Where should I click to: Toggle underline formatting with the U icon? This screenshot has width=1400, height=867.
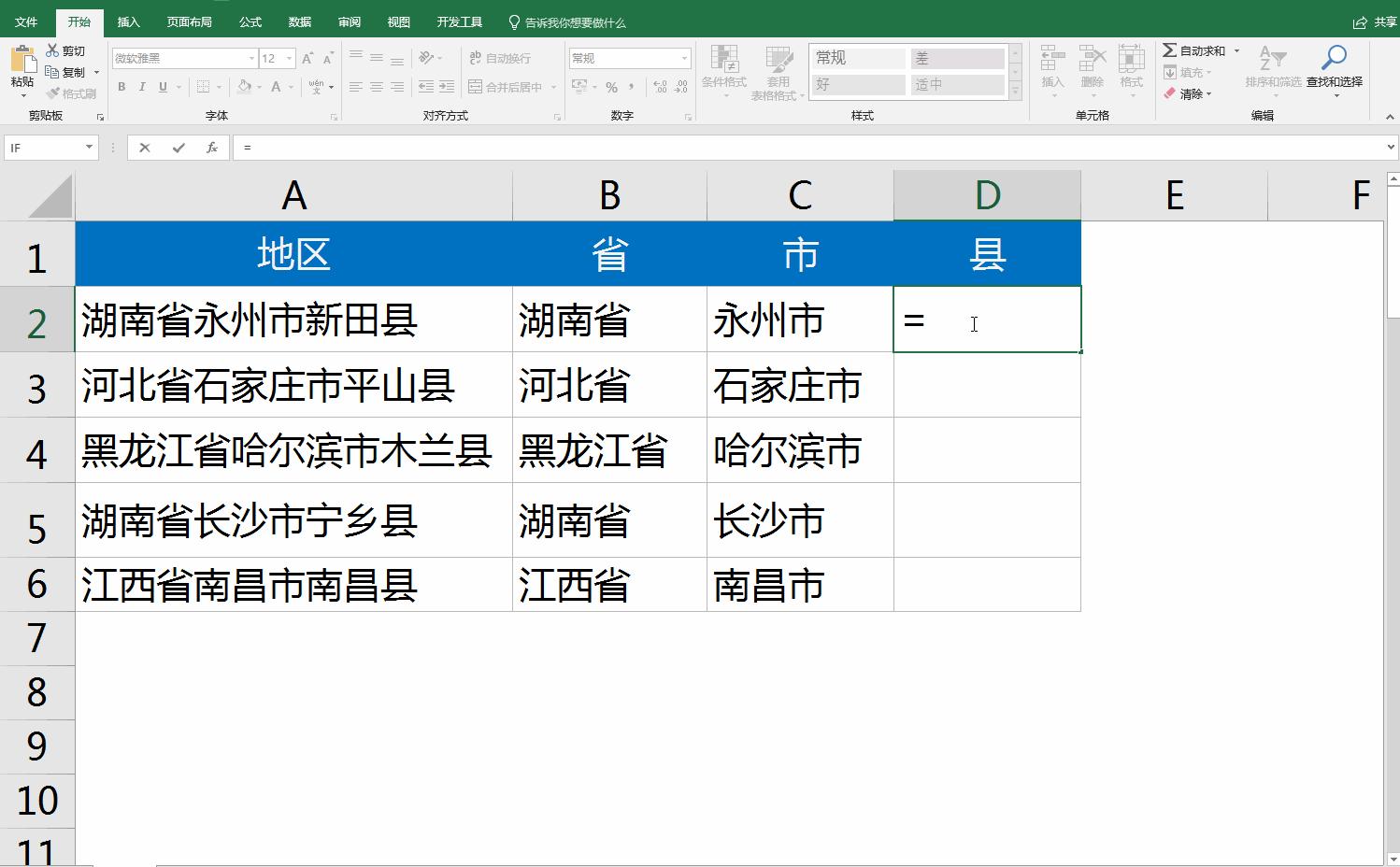[162, 87]
